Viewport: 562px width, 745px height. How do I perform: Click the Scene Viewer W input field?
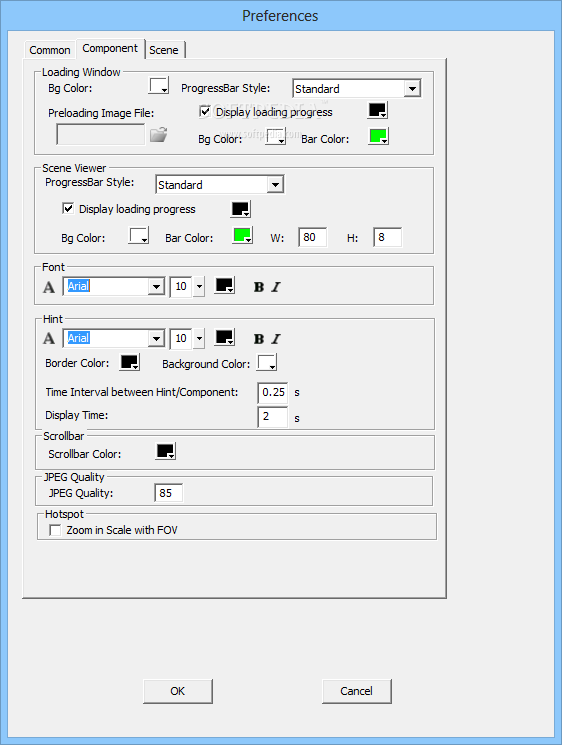[x=313, y=237]
